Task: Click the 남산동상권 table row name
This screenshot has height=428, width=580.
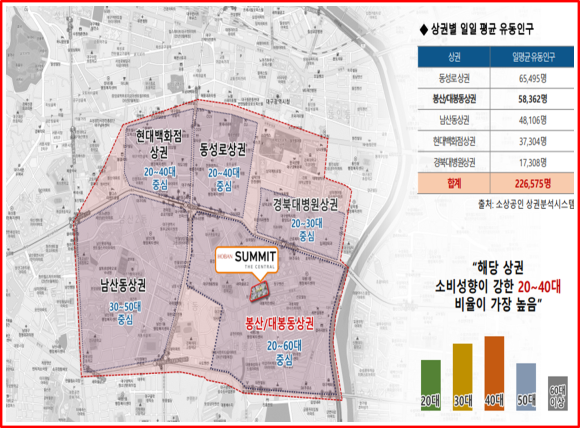Action: 454,120
